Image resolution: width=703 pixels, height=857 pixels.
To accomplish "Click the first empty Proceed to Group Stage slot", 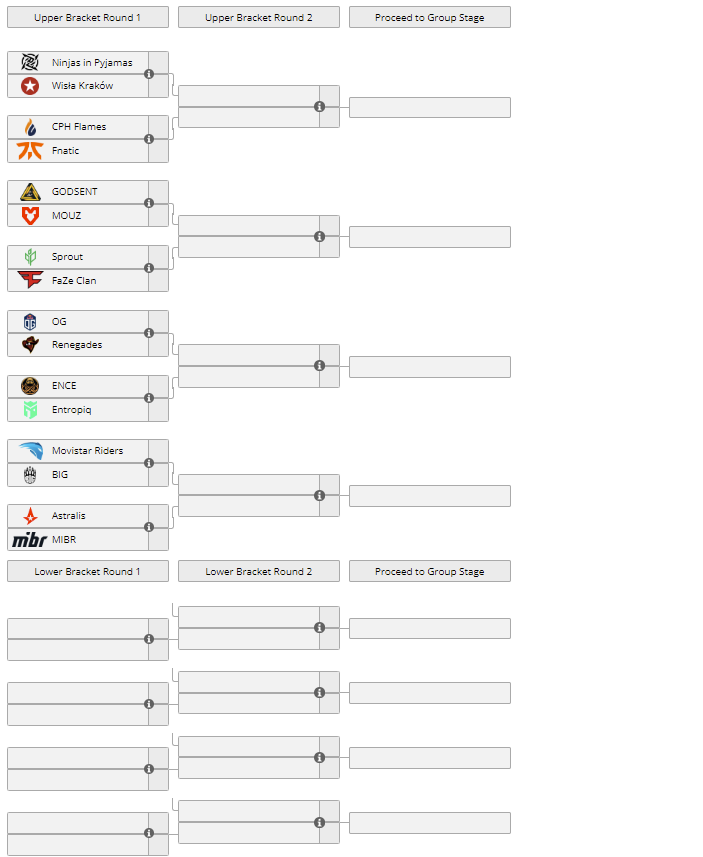I will pos(430,108).
